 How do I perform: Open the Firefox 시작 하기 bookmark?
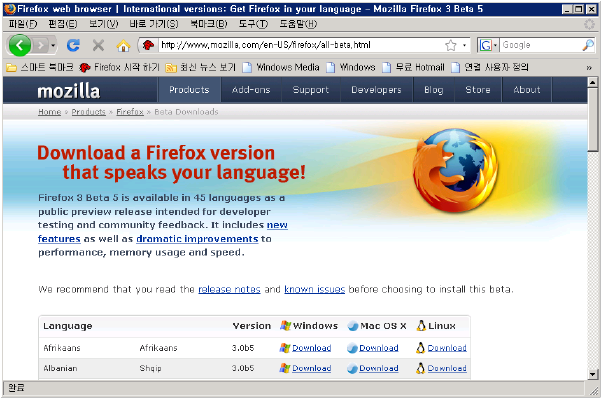click(x=119, y=67)
